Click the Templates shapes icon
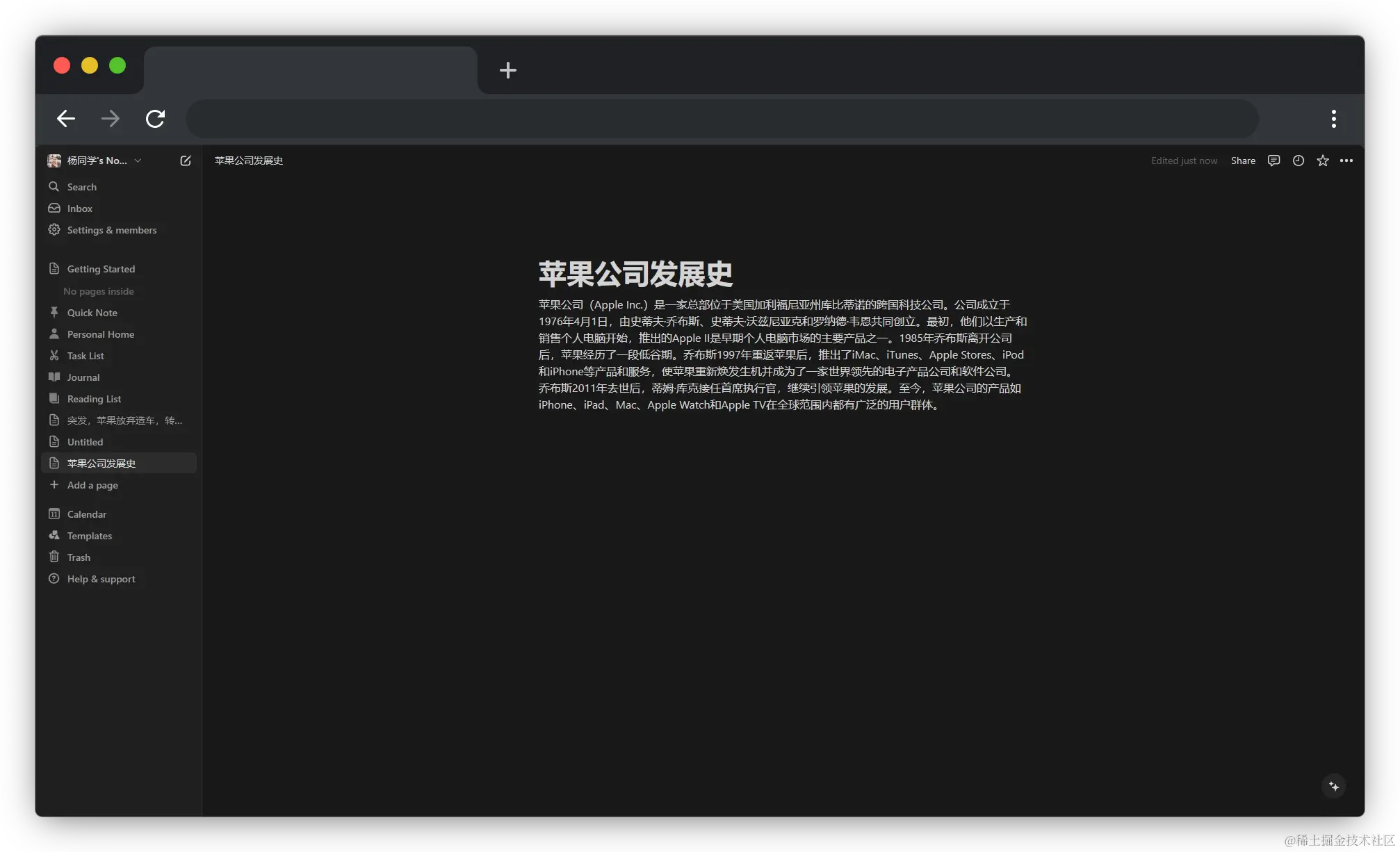This screenshot has width=1400, height=852. 54,536
